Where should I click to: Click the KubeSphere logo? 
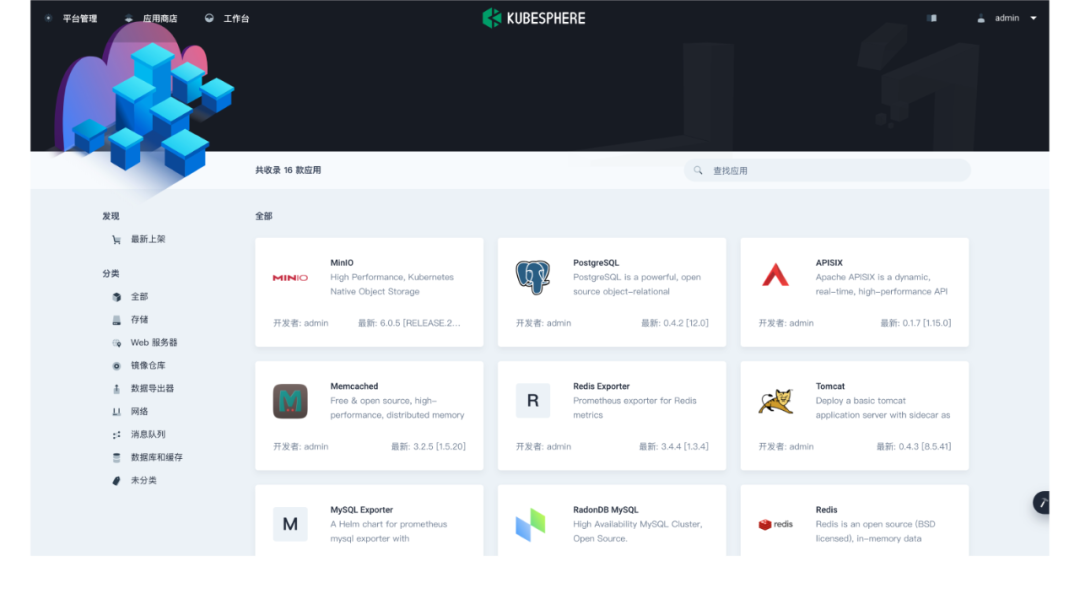tap(534, 18)
